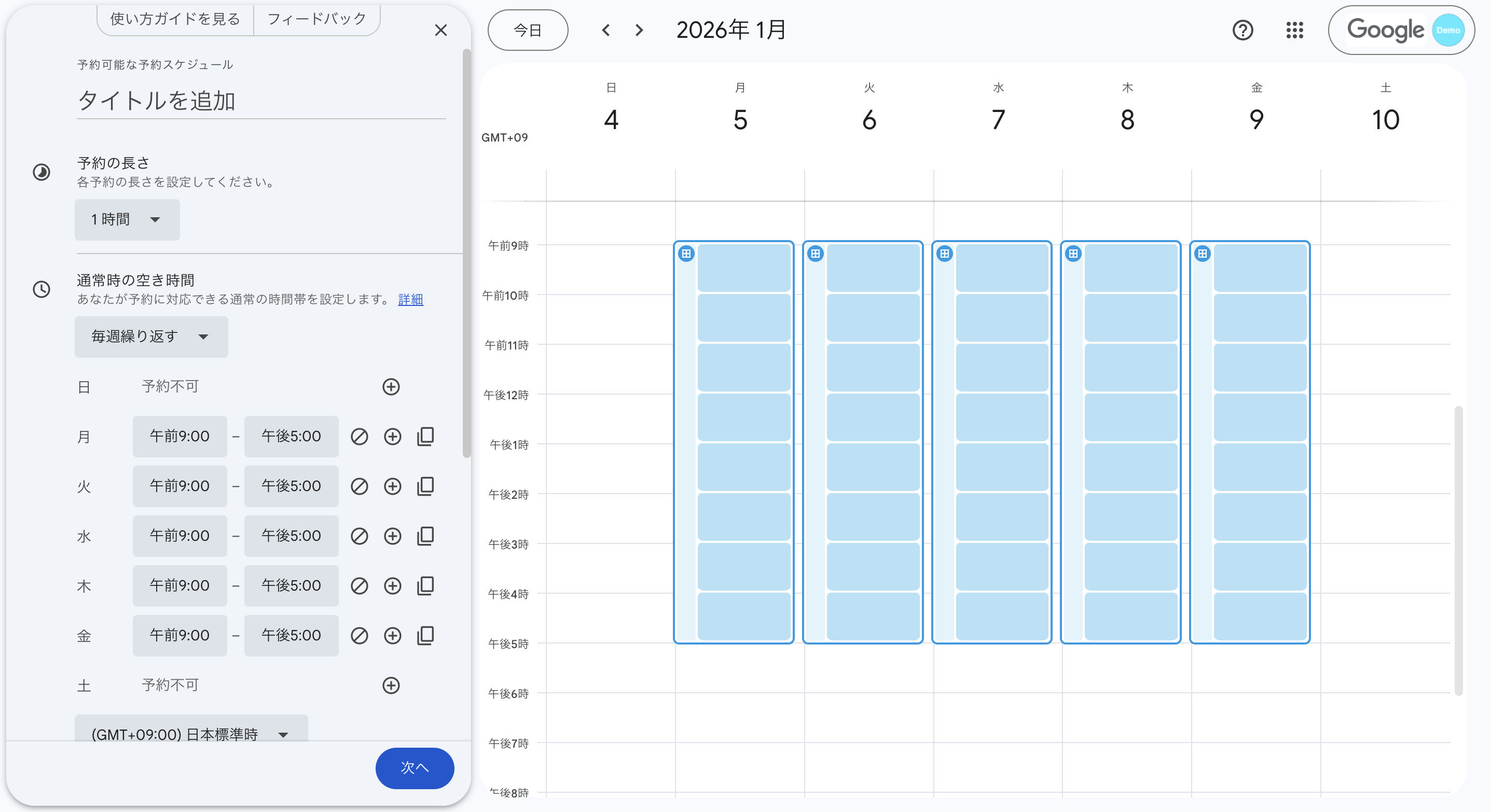Add a time period for Sunday
1491x812 pixels.
[x=391, y=387]
